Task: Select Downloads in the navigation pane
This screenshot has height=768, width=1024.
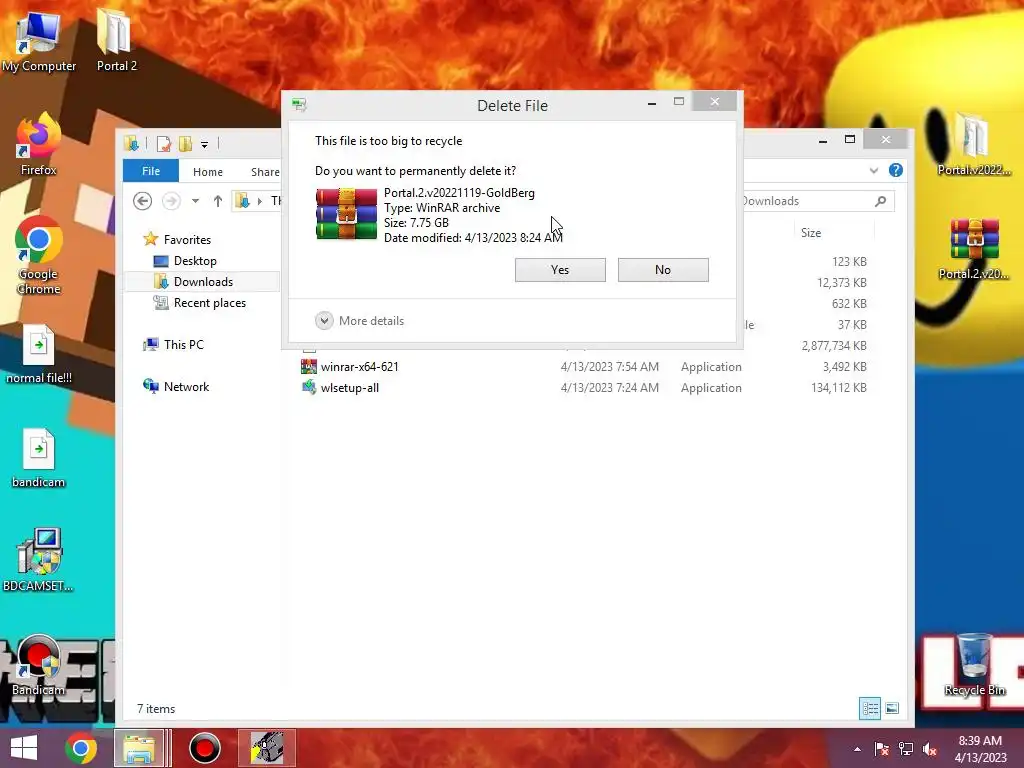Action: [202, 281]
